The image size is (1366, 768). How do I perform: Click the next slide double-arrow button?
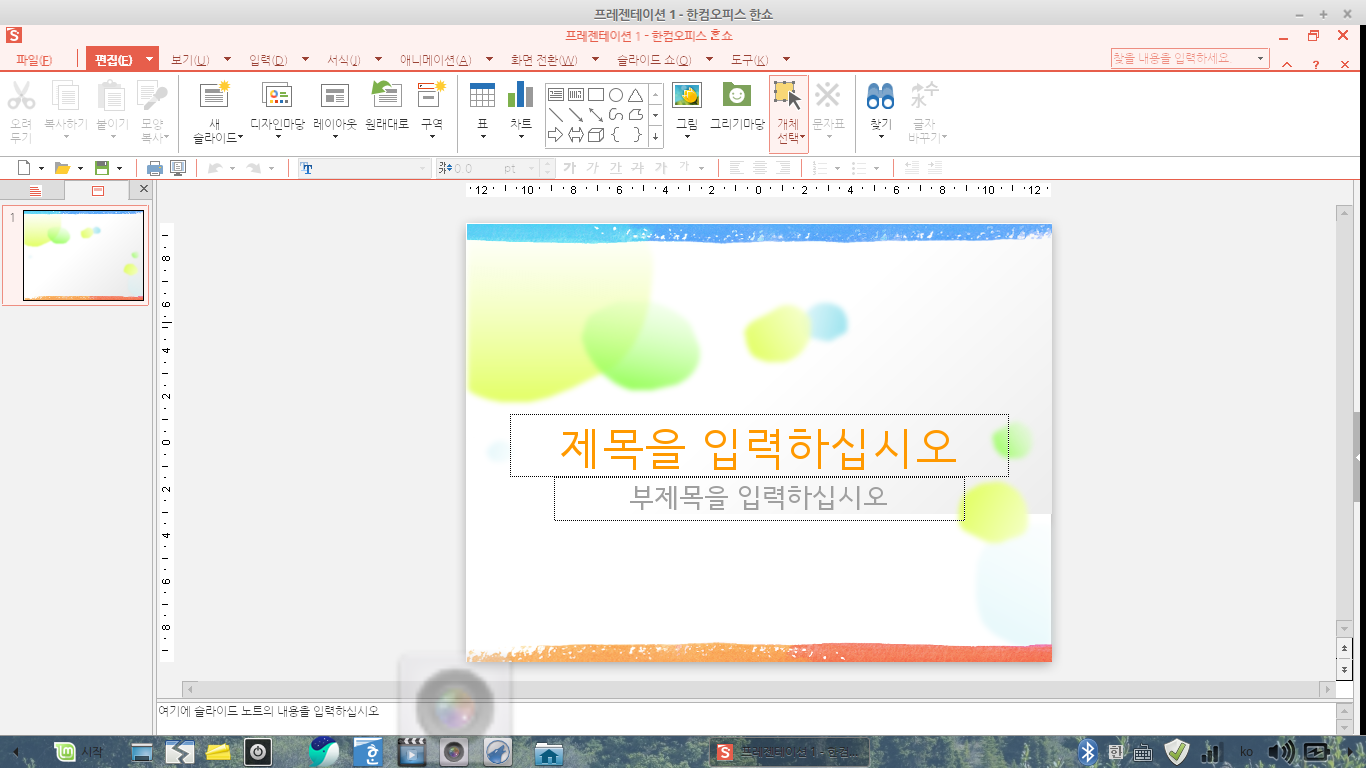(1344, 669)
